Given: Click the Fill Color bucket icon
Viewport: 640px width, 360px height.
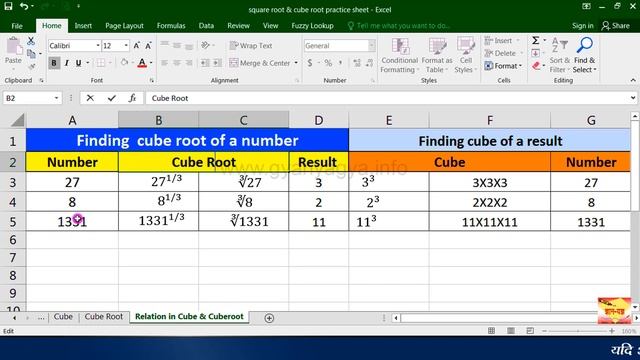Looking at the screenshot, I should (x=124, y=63).
